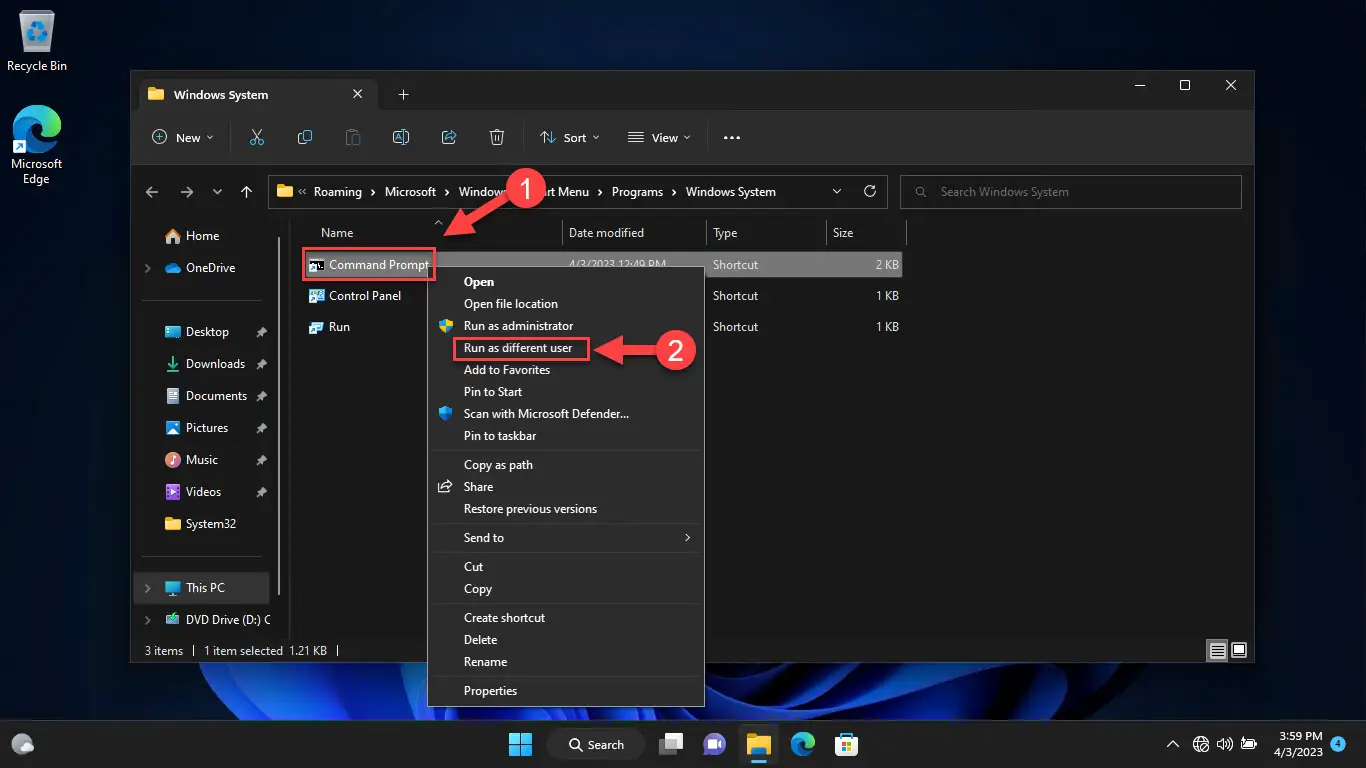The height and width of the screenshot is (768, 1366).
Task: Click the taskbar Search box
Action: click(x=596, y=744)
